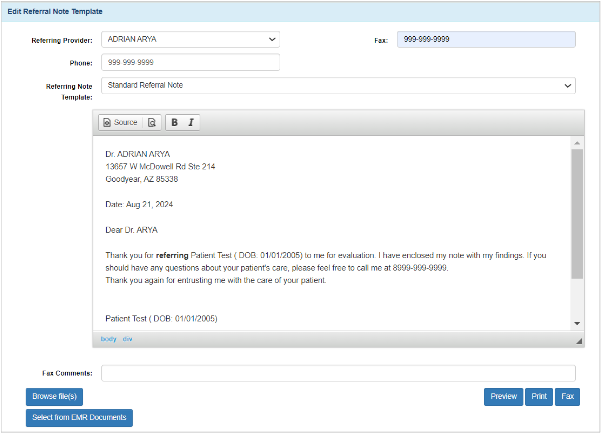This screenshot has width=602, height=434.
Task: Click into the Fax Comments field
Action: coord(338,373)
